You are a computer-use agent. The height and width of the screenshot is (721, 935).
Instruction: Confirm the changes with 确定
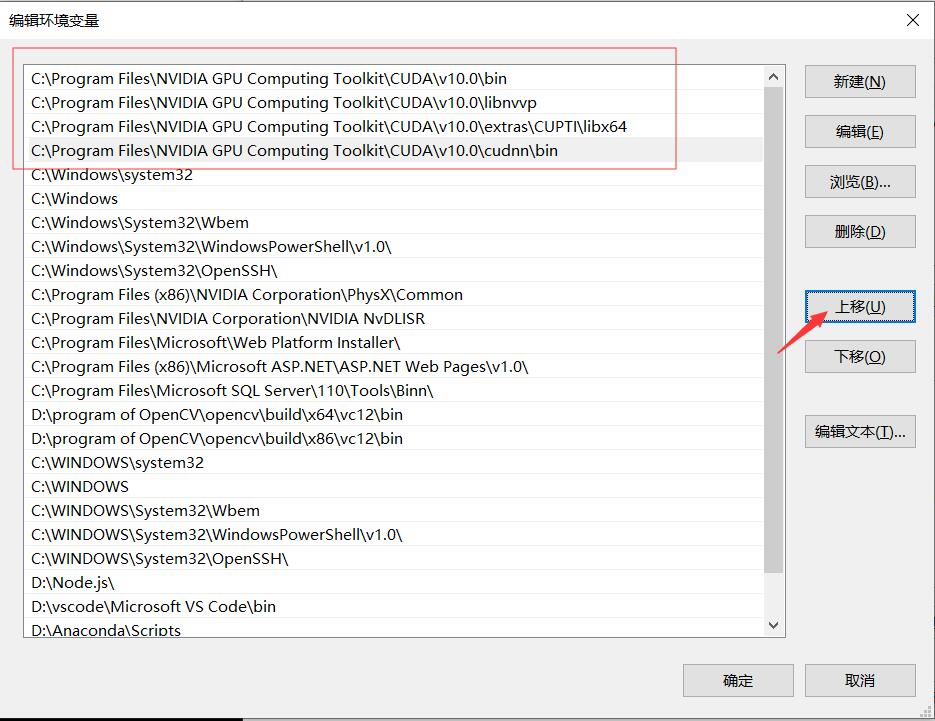click(738, 680)
